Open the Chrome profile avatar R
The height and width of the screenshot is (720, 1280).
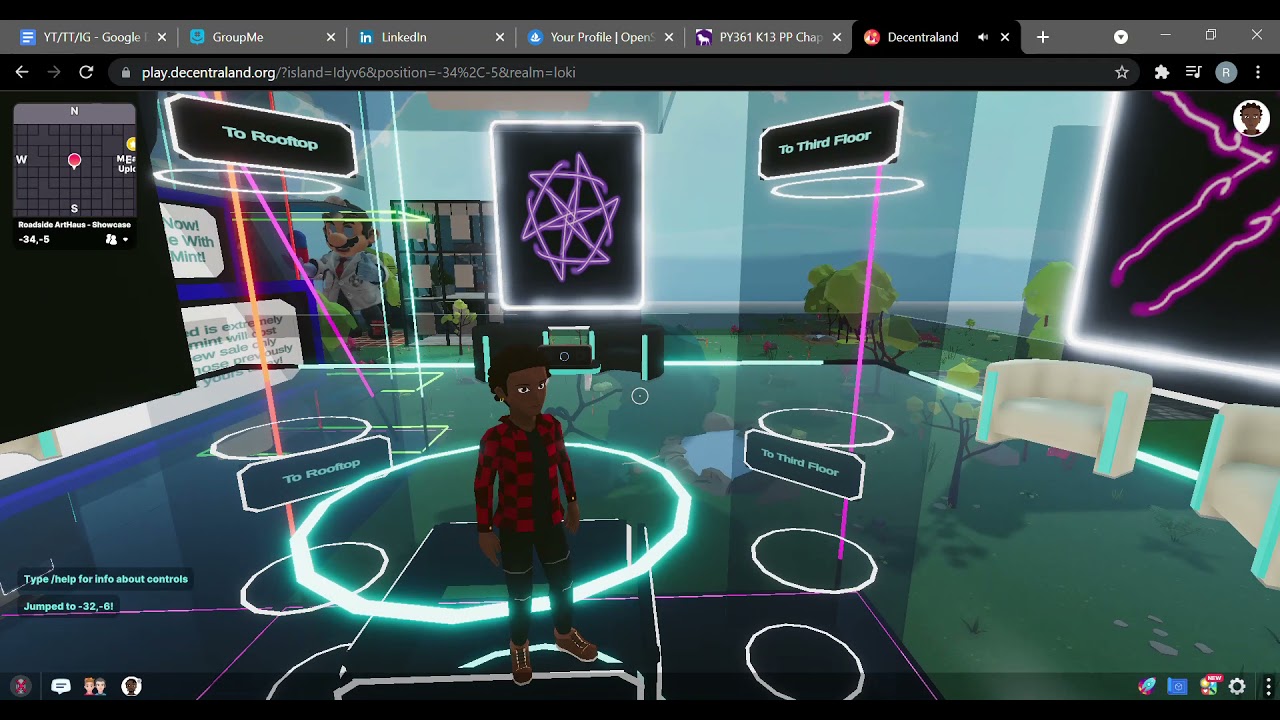point(1226,72)
